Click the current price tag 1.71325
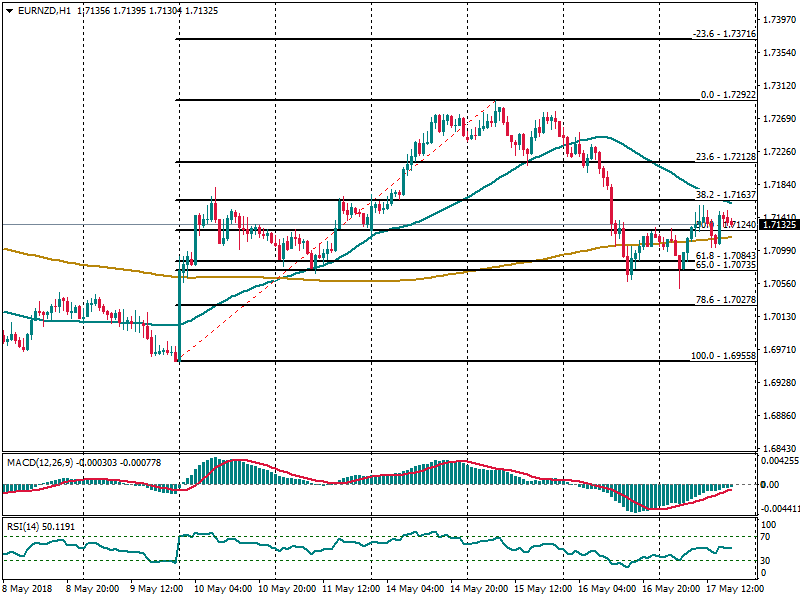 pyautogui.click(x=780, y=225)
